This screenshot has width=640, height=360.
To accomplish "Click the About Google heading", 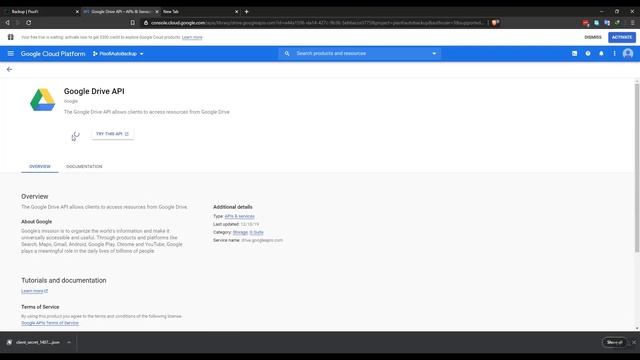I will (x=36, y=222).
